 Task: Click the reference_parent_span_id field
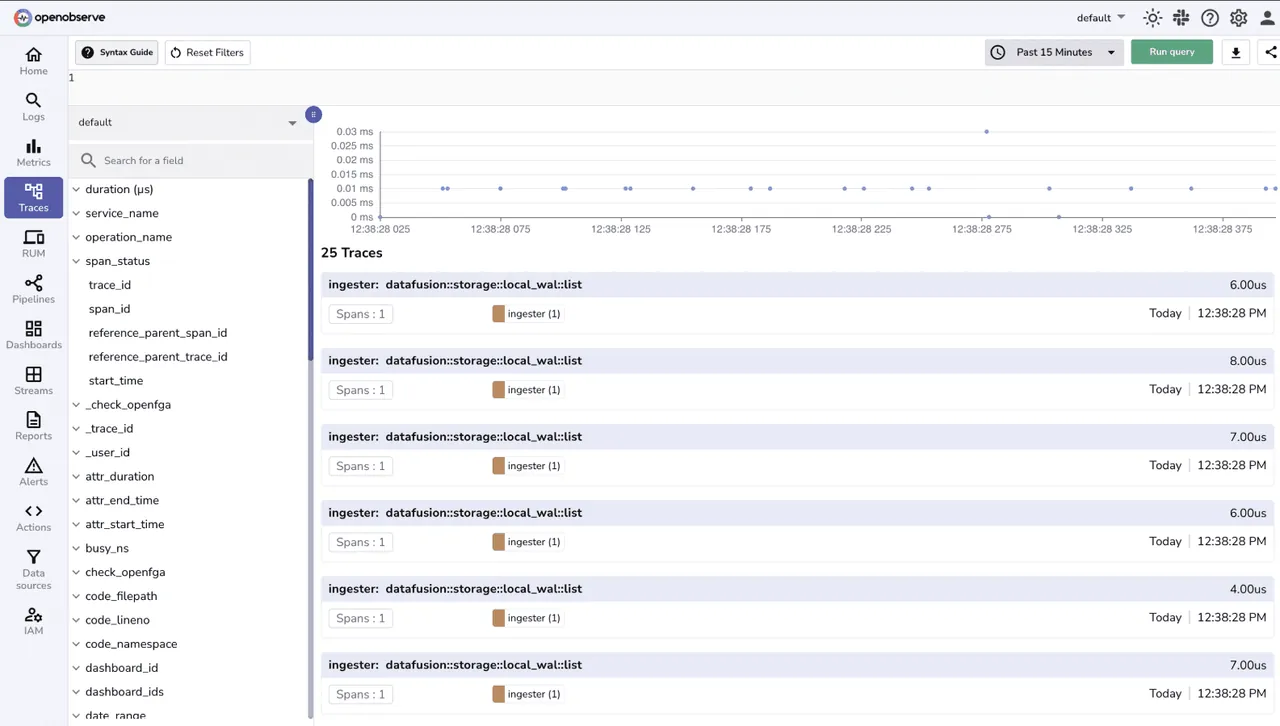pyautogui.click(x=158, y=333)
